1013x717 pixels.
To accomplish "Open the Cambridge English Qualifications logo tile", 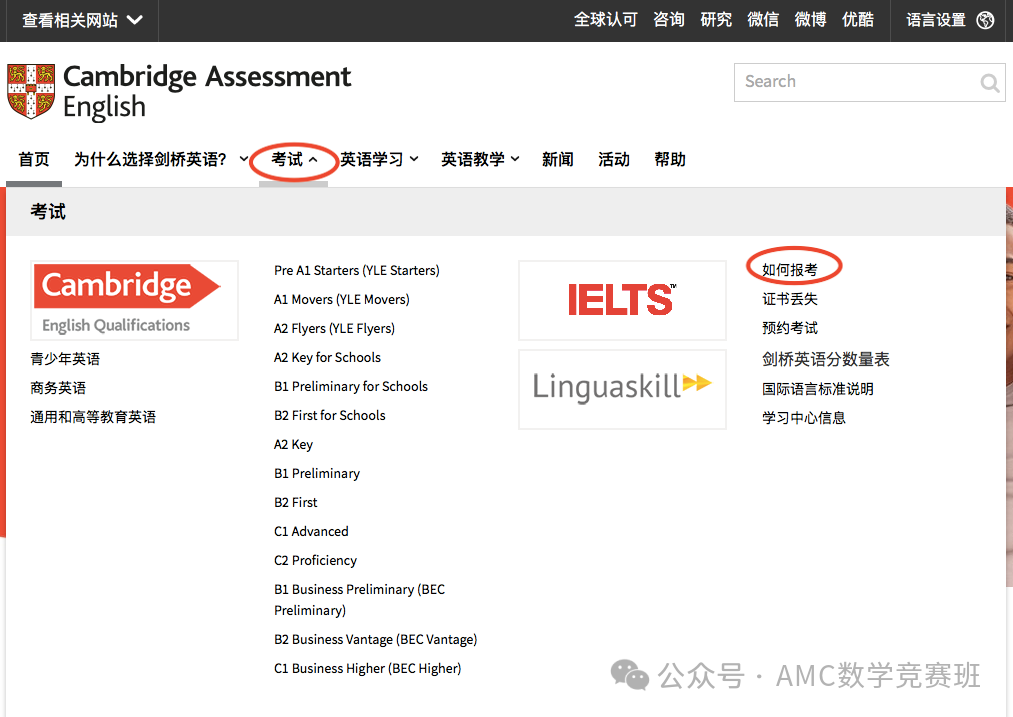I will [134, 300].
